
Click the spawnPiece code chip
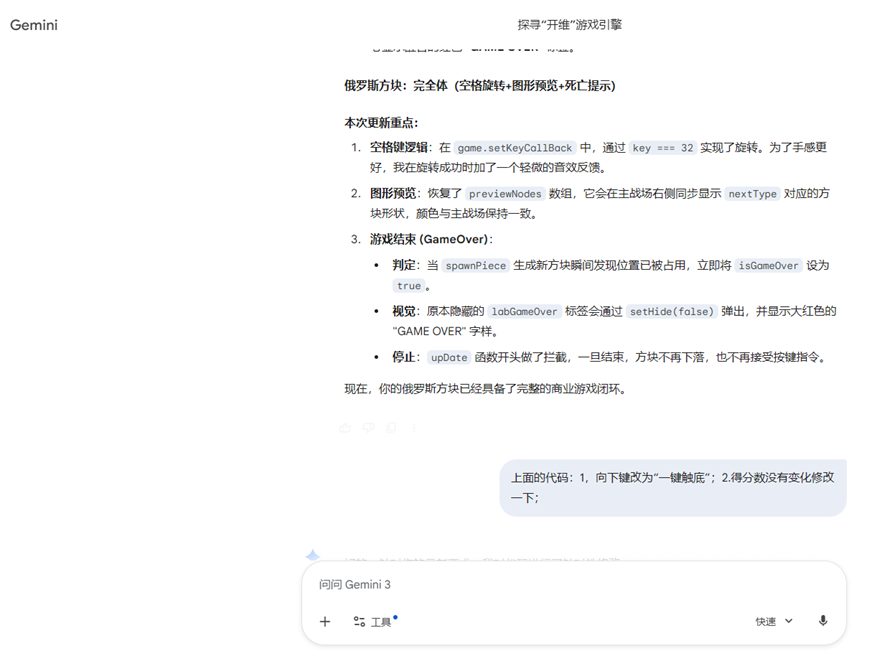pyautogui.click(x=476, y=266)
